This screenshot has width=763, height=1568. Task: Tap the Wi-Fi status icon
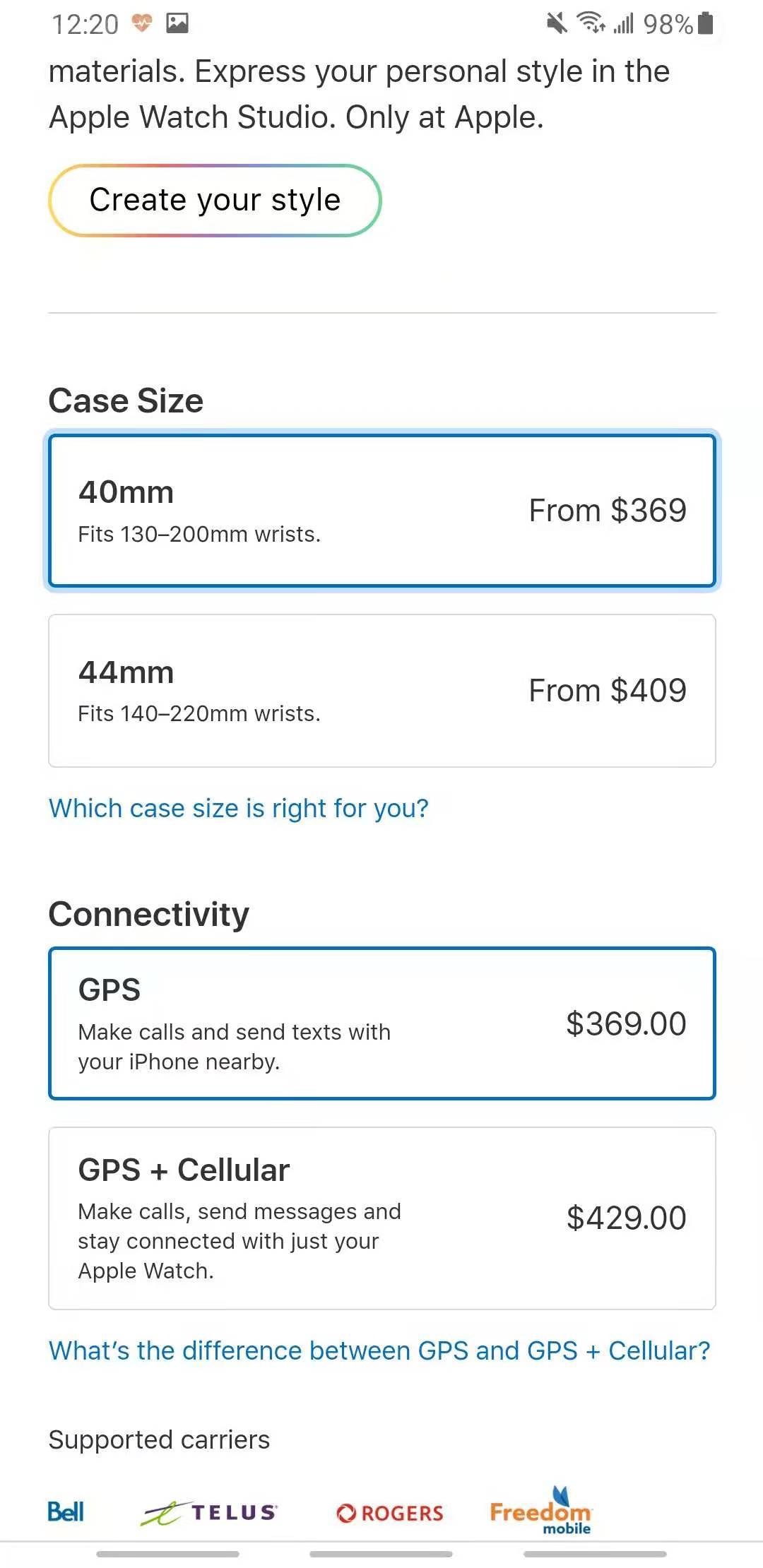[x=591, y=23]
